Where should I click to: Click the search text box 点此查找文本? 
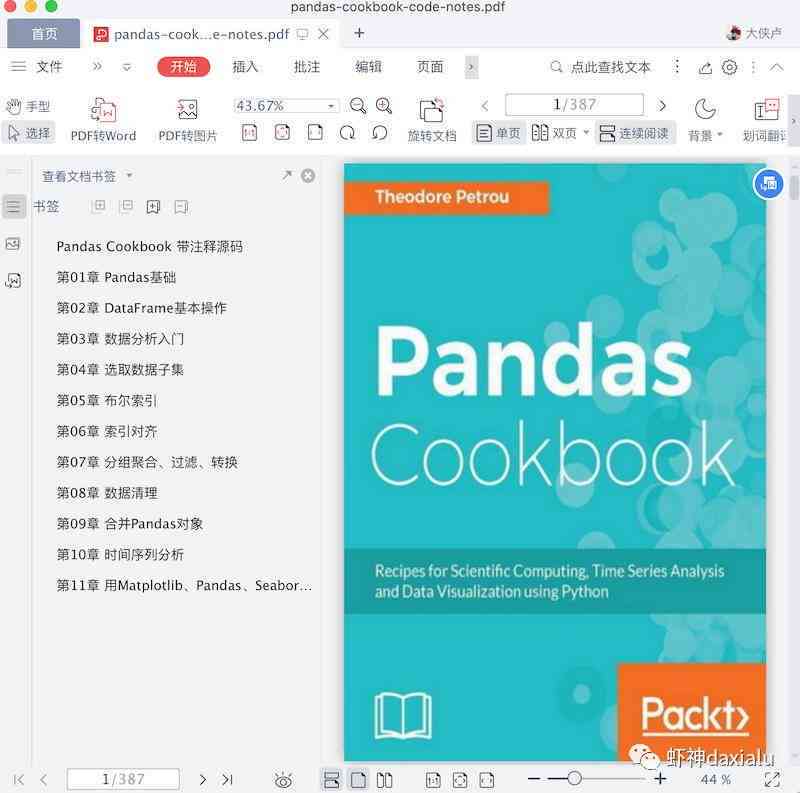pyautogui.click(x=610, y=67)
